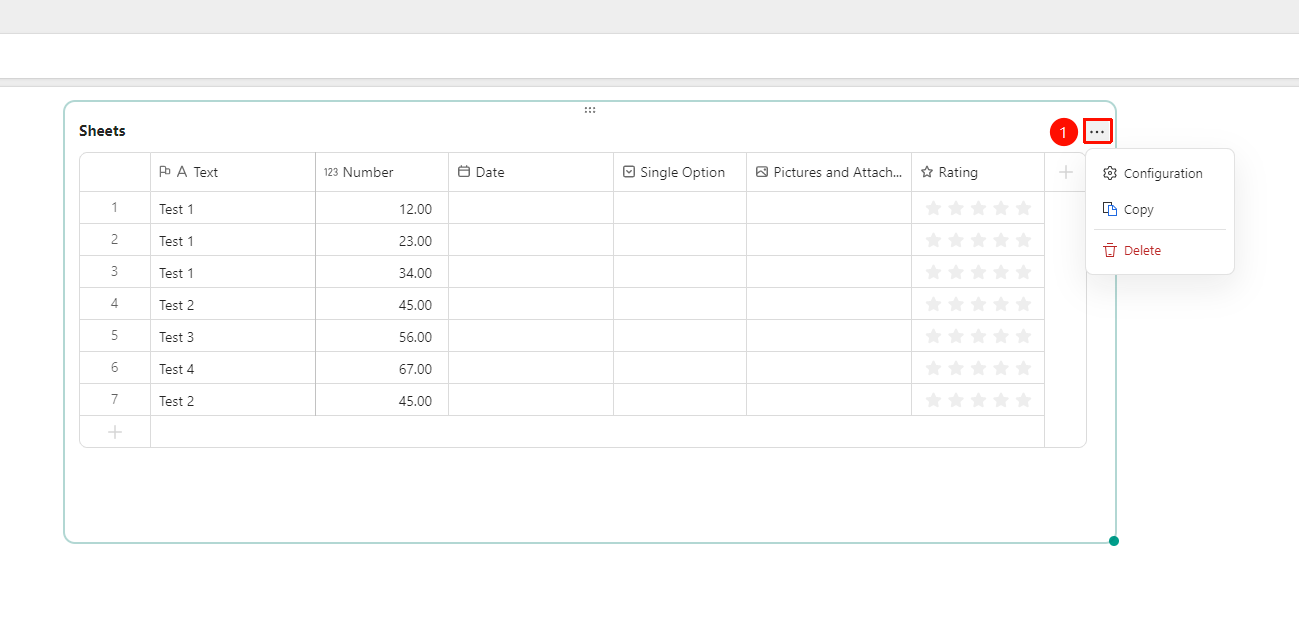Open Configuration from the menu
The width and height of the screenshot is (1299, 637).
(x=1160, y=173)
